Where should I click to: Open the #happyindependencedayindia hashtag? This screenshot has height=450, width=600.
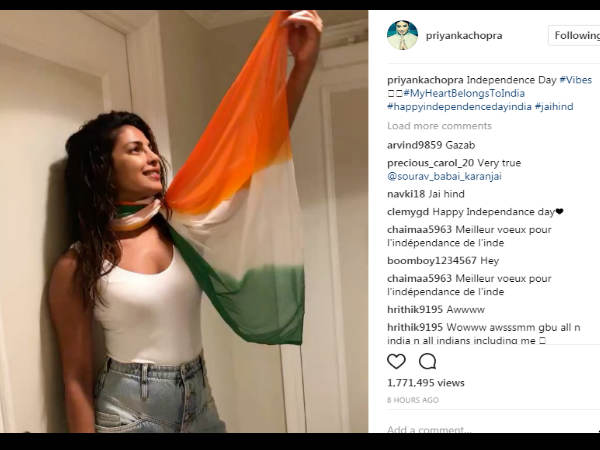(459, 107)
